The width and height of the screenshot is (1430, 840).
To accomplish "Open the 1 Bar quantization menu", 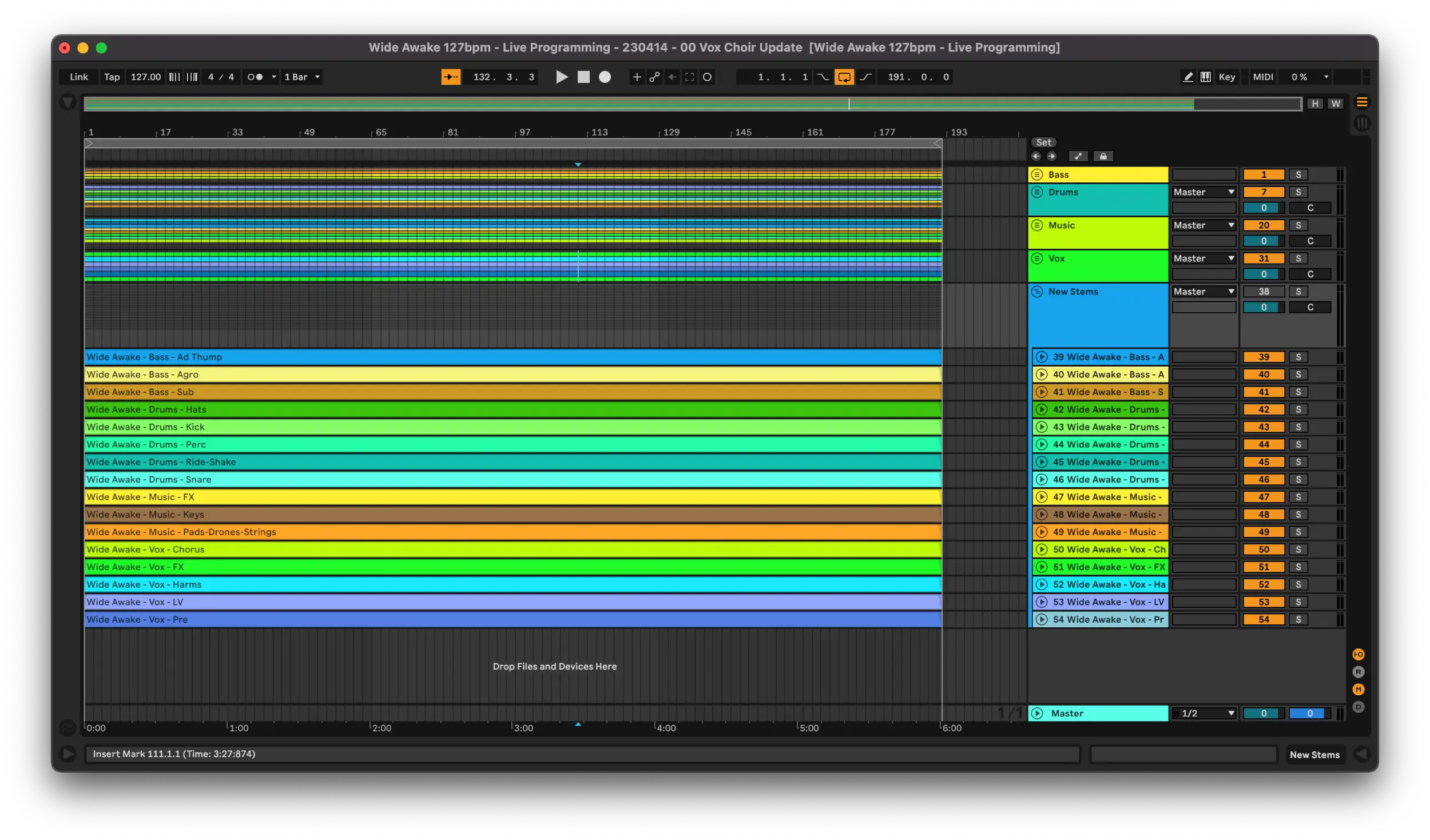I will [x=302, y=77].
